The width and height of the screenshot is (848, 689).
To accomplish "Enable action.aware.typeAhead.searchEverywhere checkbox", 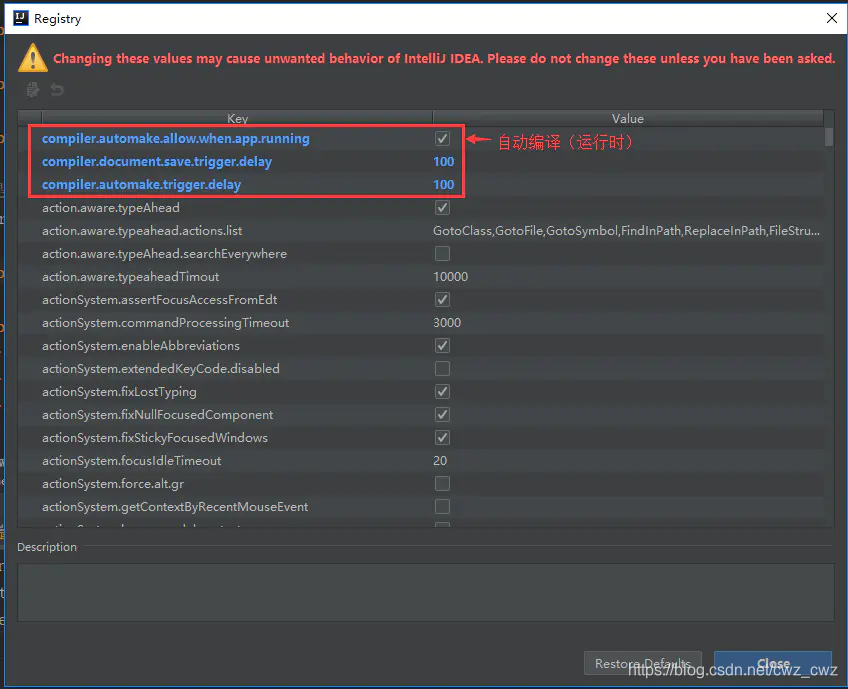I will click(x=442, y=254).
